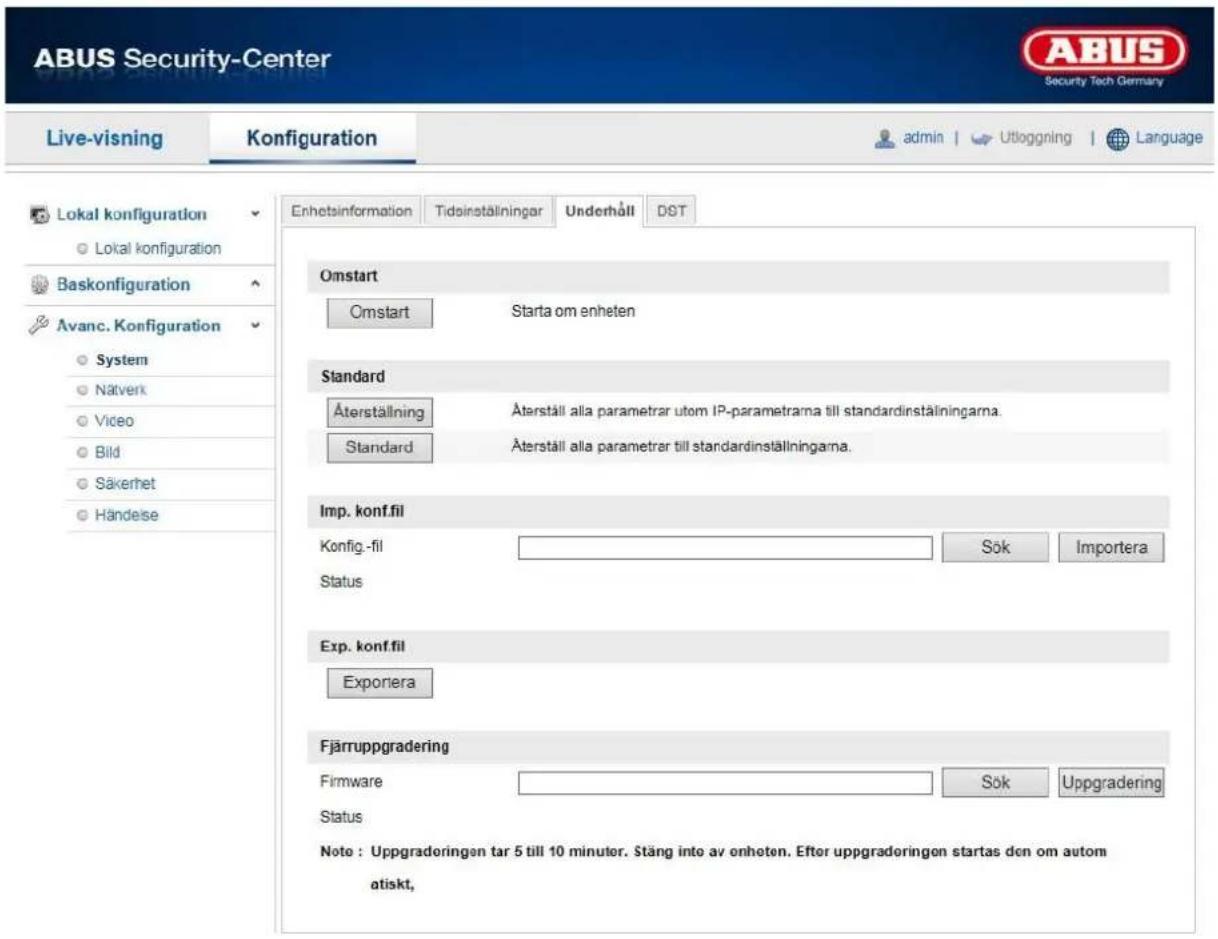Open the DST tab
The width and height of the screenshot is (1218, 939).
click(671, 211)
